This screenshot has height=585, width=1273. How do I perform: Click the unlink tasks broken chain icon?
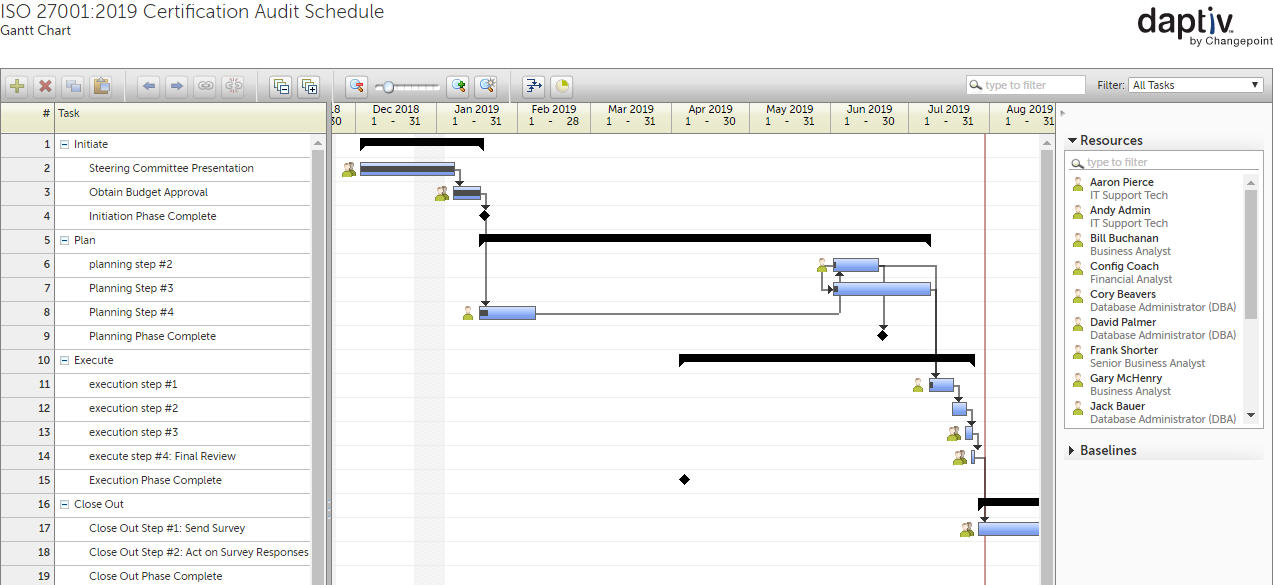coord(233,86)
